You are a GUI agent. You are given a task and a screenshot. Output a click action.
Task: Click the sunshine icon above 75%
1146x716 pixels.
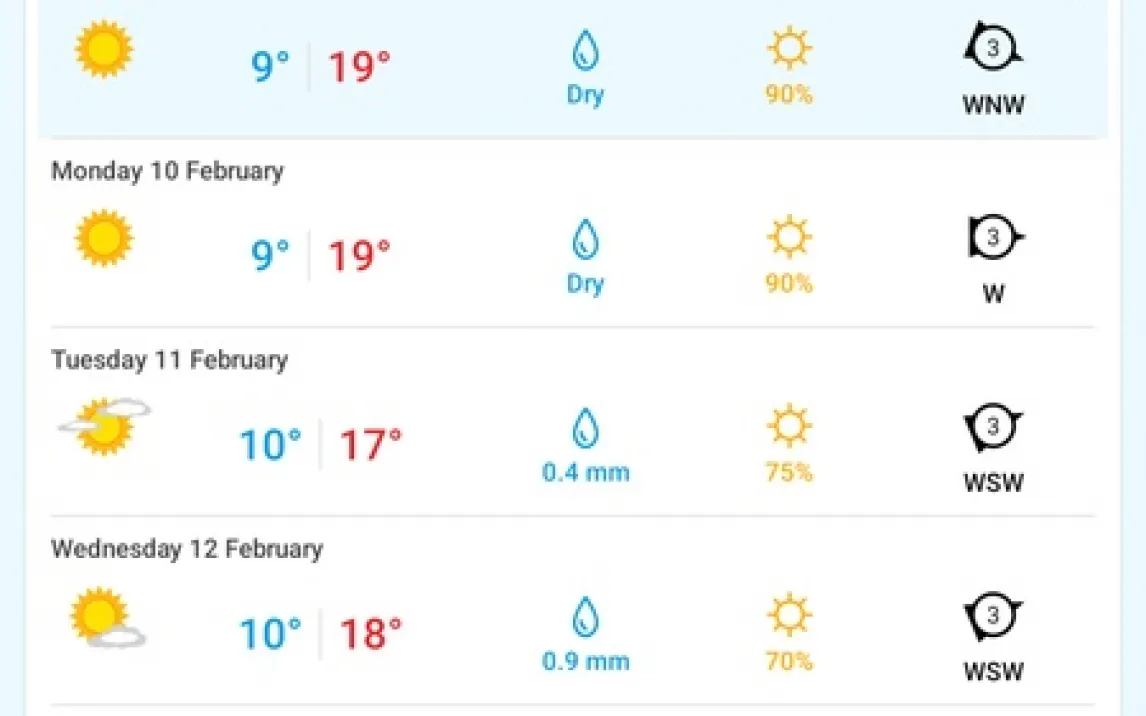788,427
